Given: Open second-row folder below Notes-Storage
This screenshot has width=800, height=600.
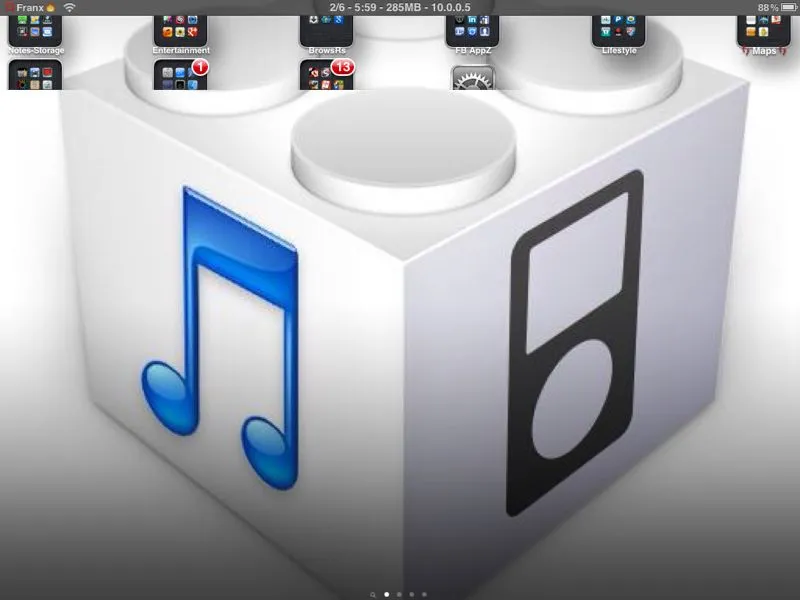Looking at the screenshot, I should [x=35, y=76].
